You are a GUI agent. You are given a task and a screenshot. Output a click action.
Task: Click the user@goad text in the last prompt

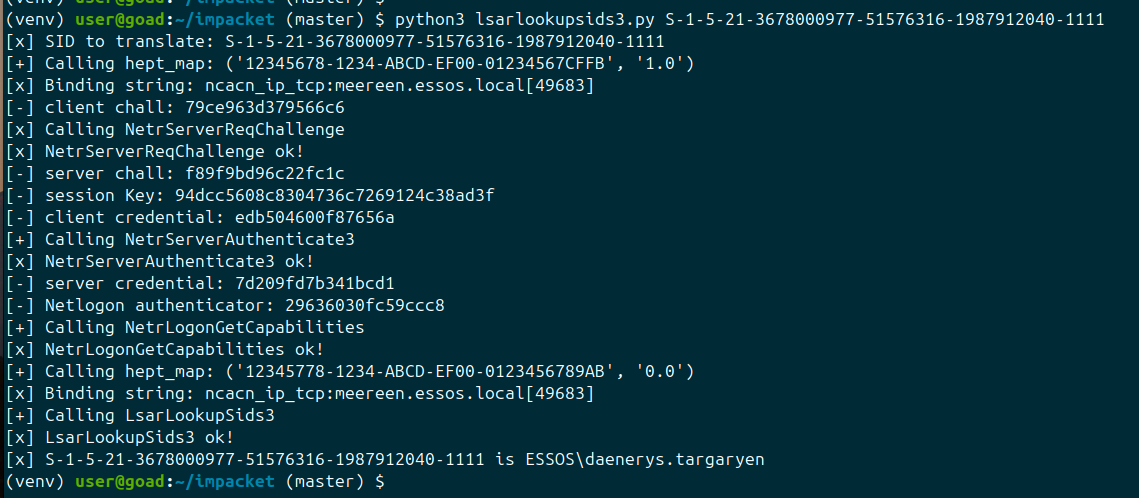[120, 481]
